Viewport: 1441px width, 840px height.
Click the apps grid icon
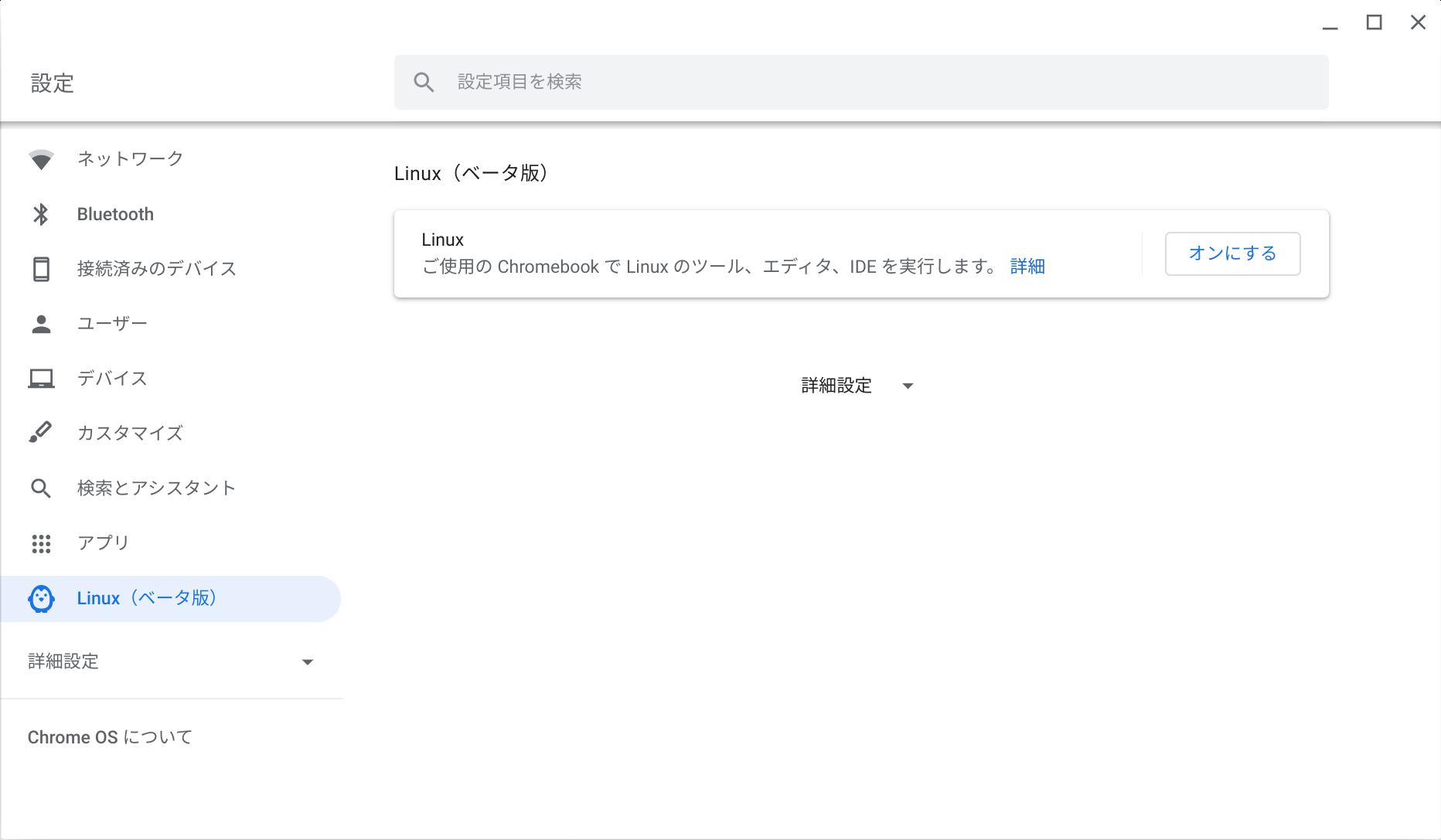(x=41, y=544)
